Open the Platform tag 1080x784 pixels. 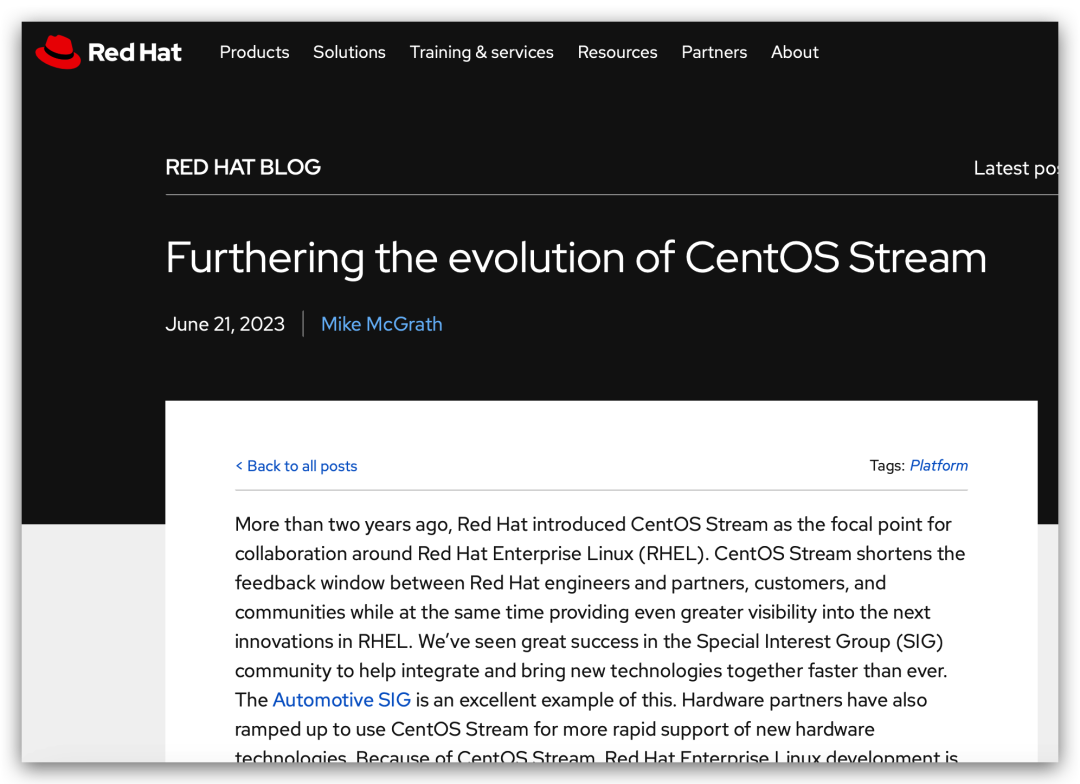[939, 466]
